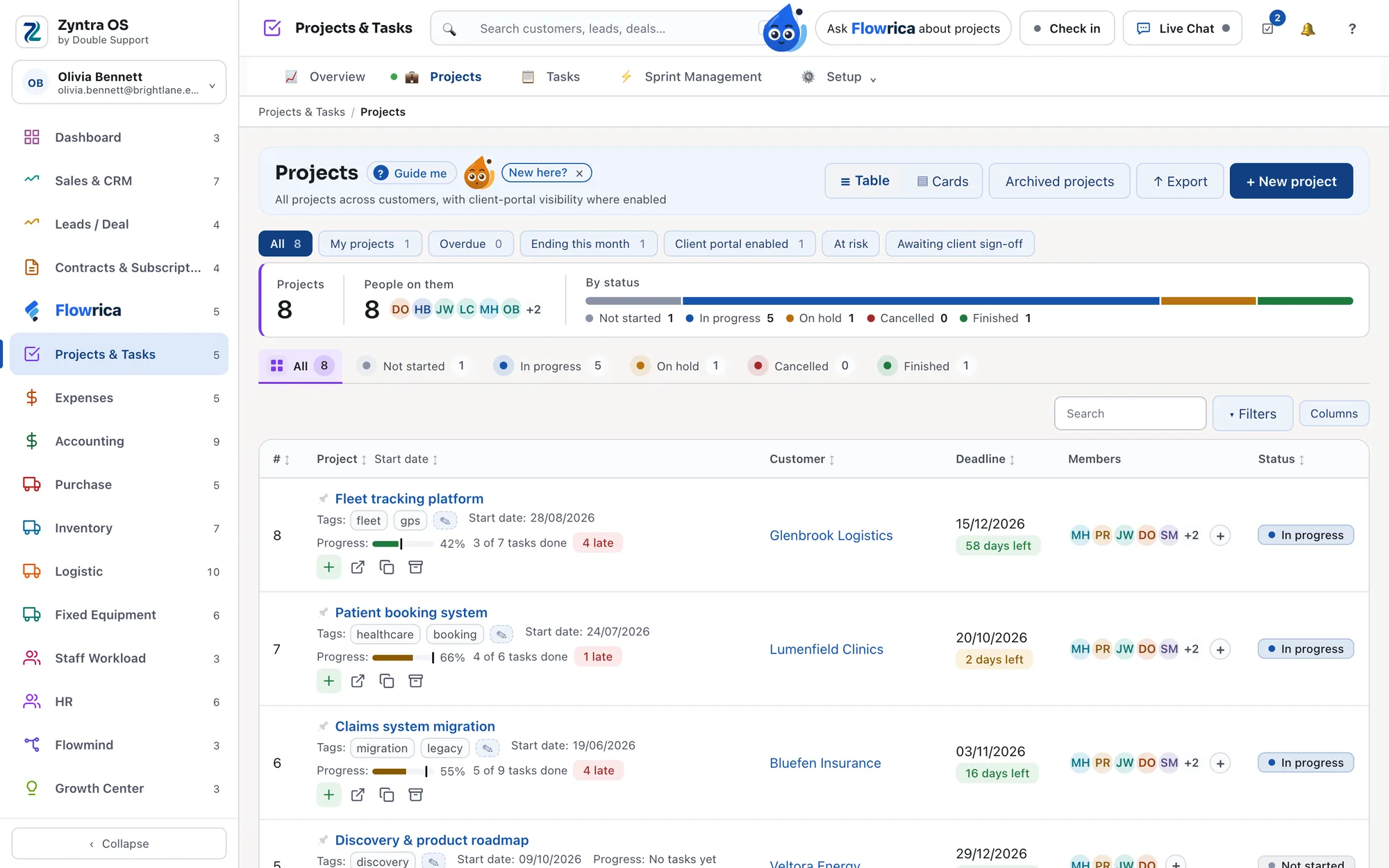The height and width of the screenshot is (868, 1389).
Task: Add a member to Claims system migration
Action: click(1220, 763)
